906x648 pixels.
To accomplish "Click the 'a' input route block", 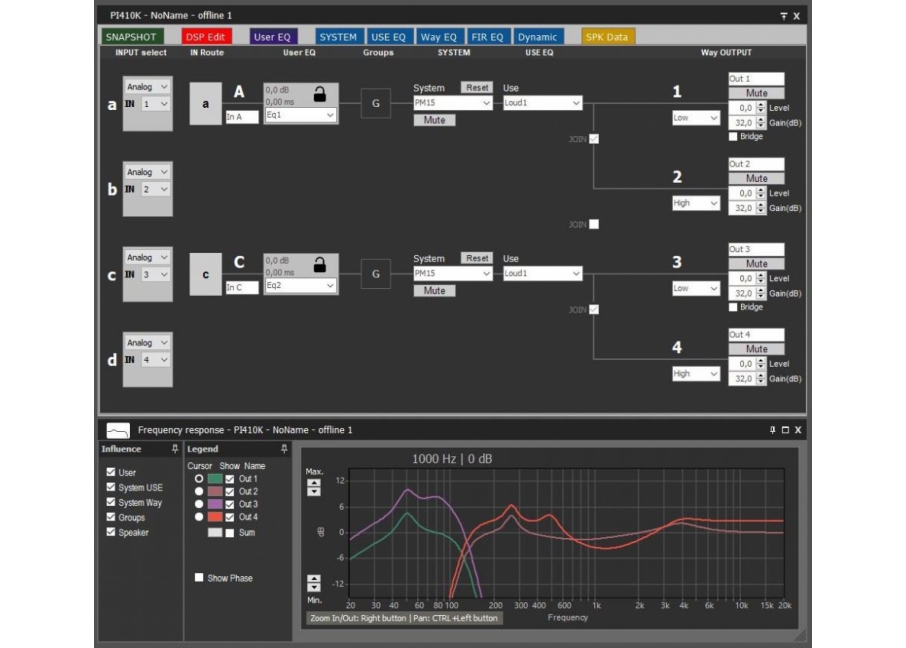I will 205,103.
